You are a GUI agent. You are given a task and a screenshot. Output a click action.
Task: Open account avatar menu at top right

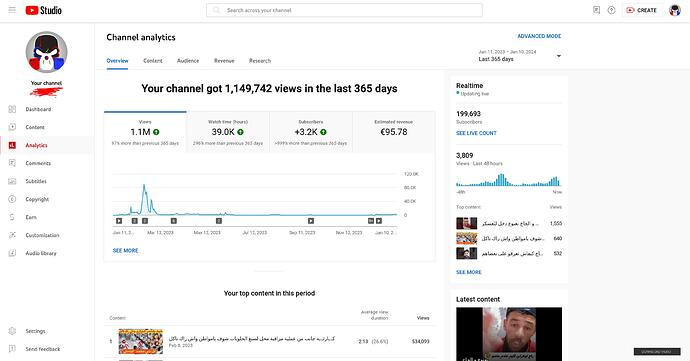click(x=675, y=10)
